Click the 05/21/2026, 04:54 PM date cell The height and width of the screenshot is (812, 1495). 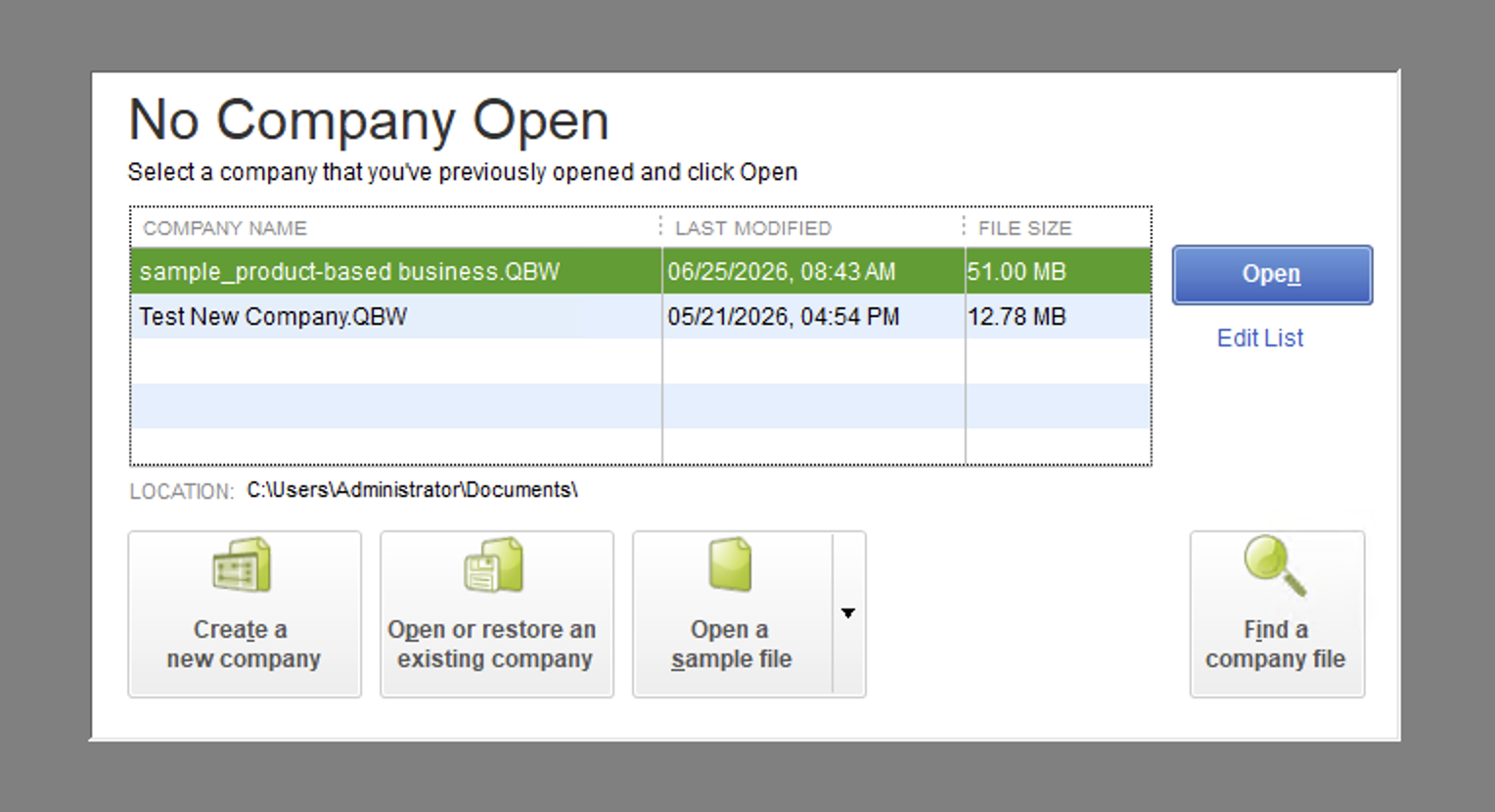813,316
